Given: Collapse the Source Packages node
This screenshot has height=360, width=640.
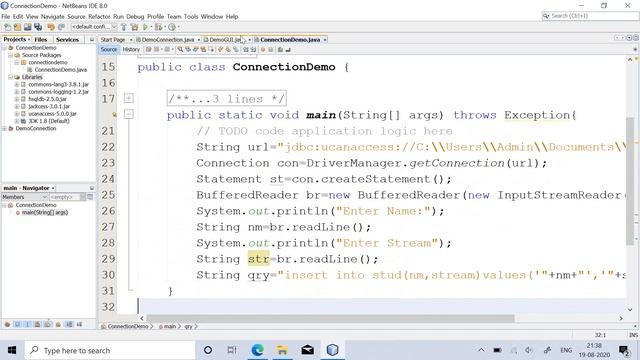Looking at the screenshot, I should click(x=11, y=55).
